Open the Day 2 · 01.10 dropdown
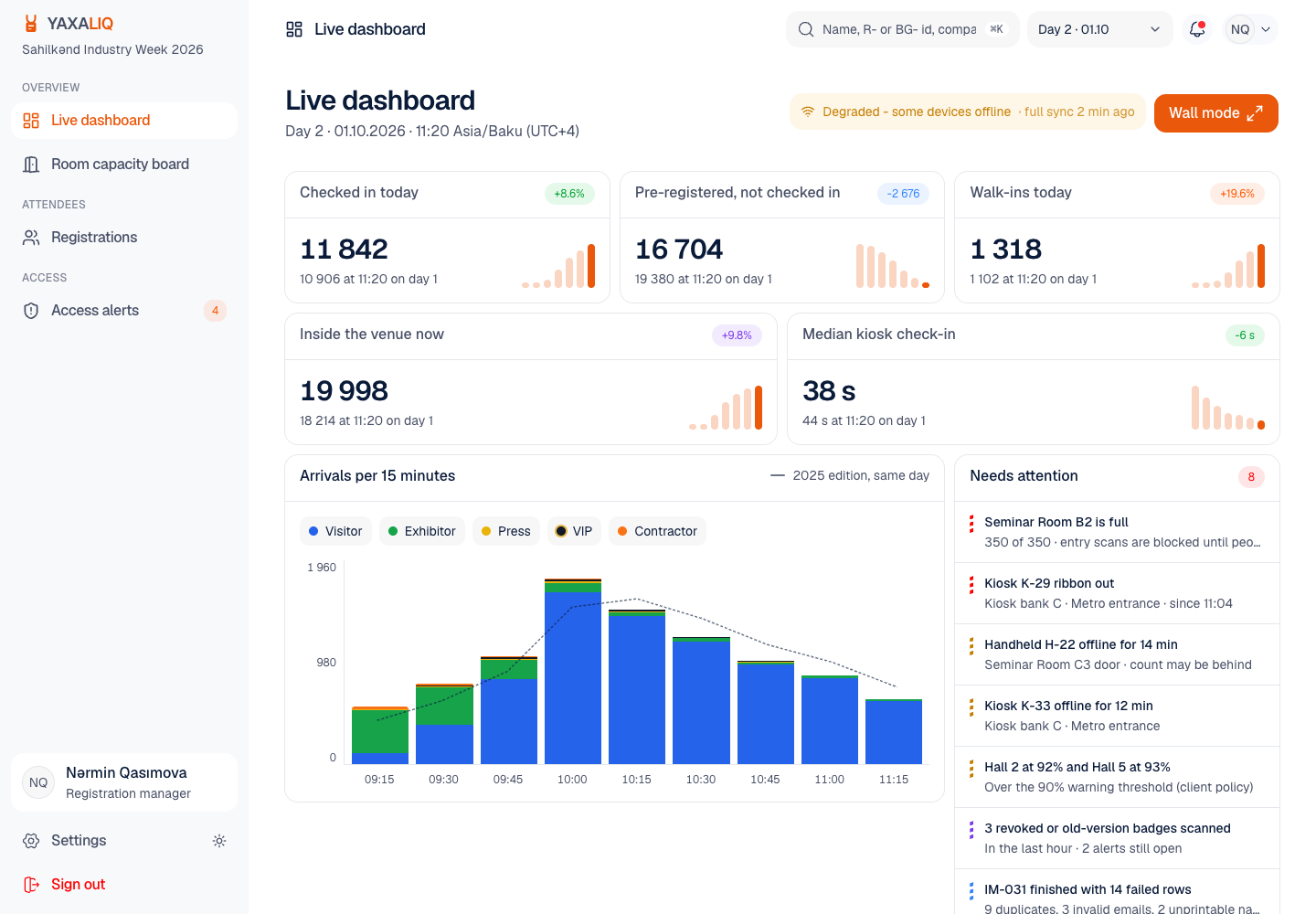This screenshot has width=1316, height=914. 1099,29
